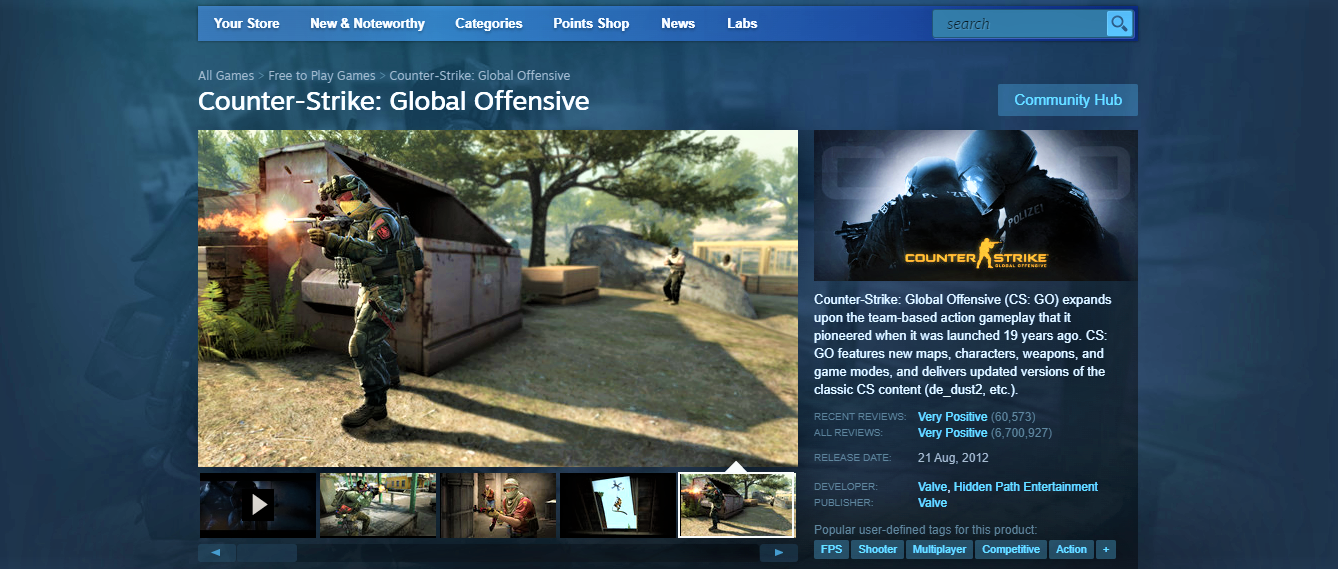The height and width of the screenshot is (569, 1338).
Task: Select the FPS tag
Action: 831,549
